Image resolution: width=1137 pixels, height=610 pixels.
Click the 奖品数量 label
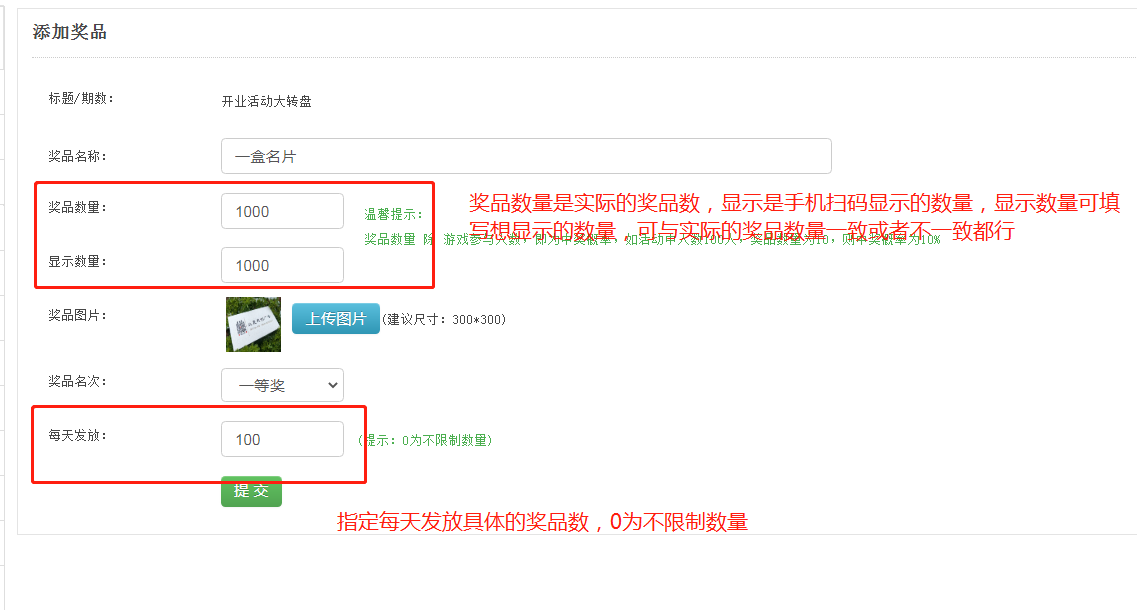tap(77, 207)
